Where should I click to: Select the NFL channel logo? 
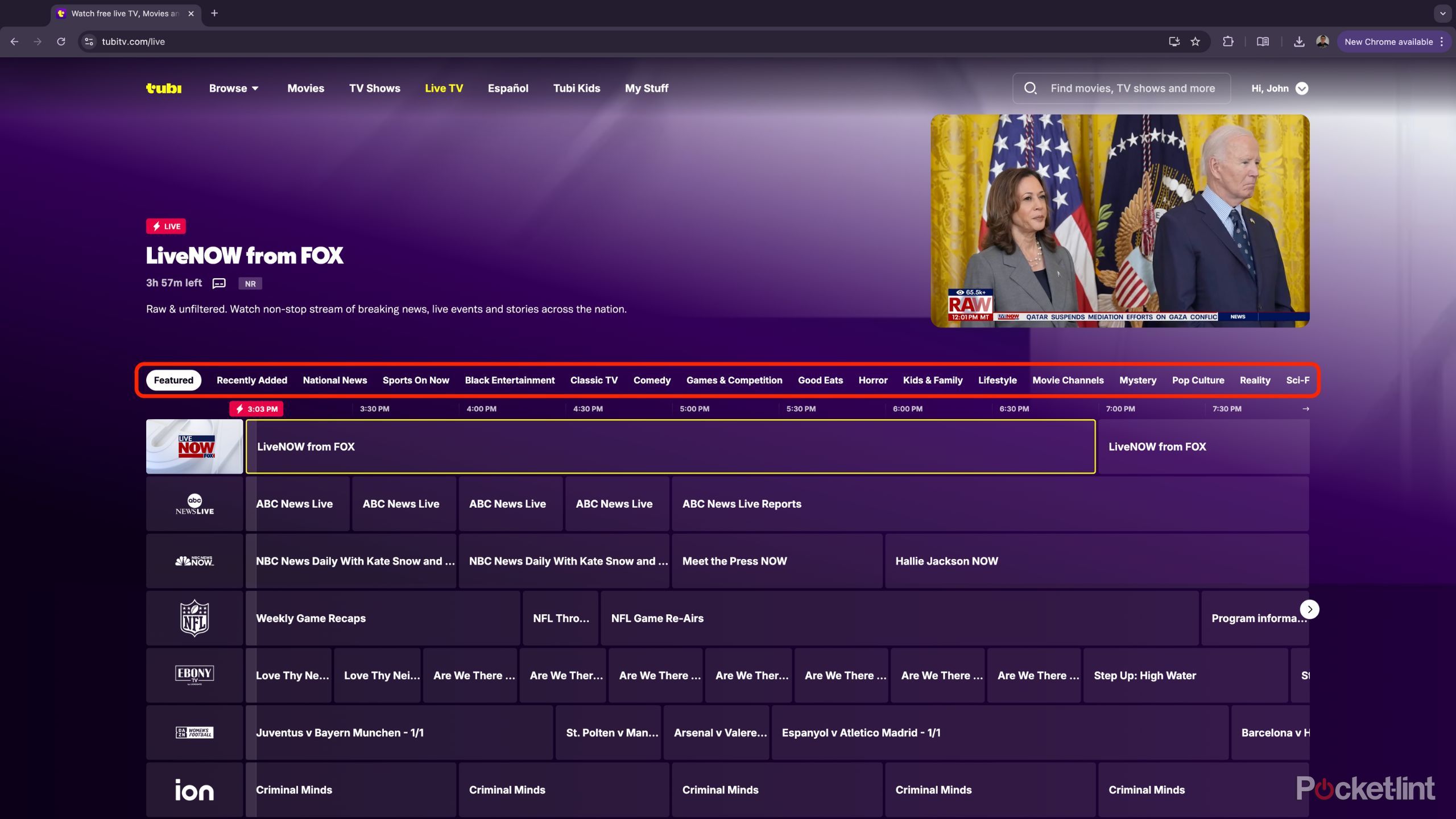pos(194,618)
